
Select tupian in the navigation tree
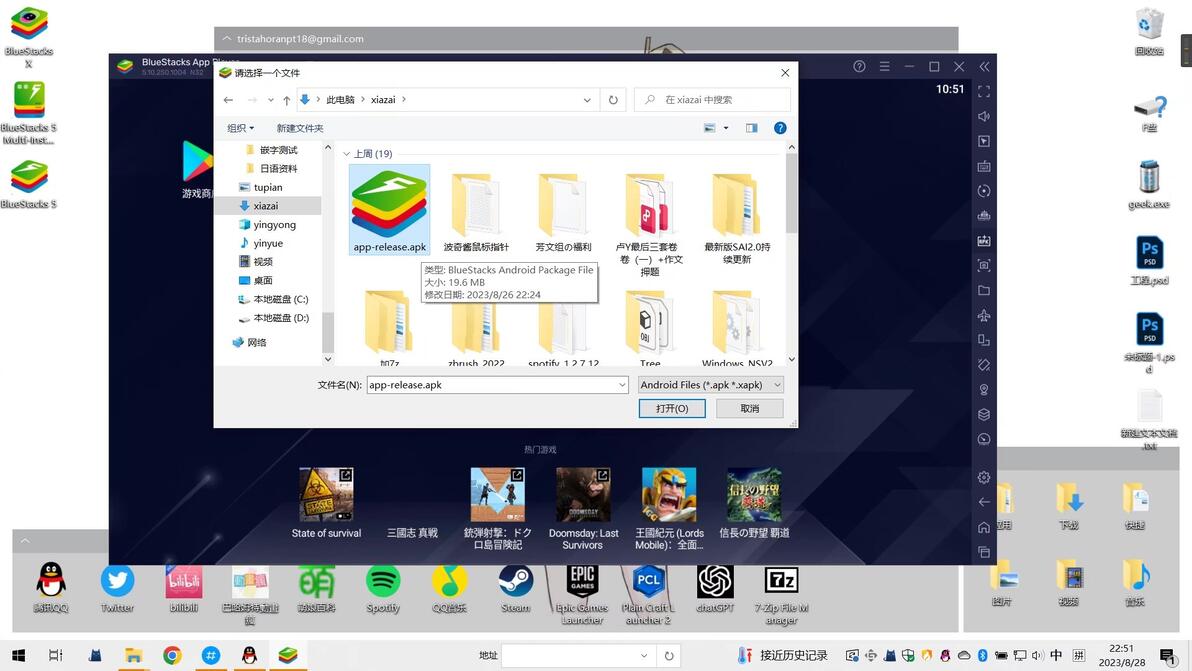pyautogui.click(x=268, y=187)
